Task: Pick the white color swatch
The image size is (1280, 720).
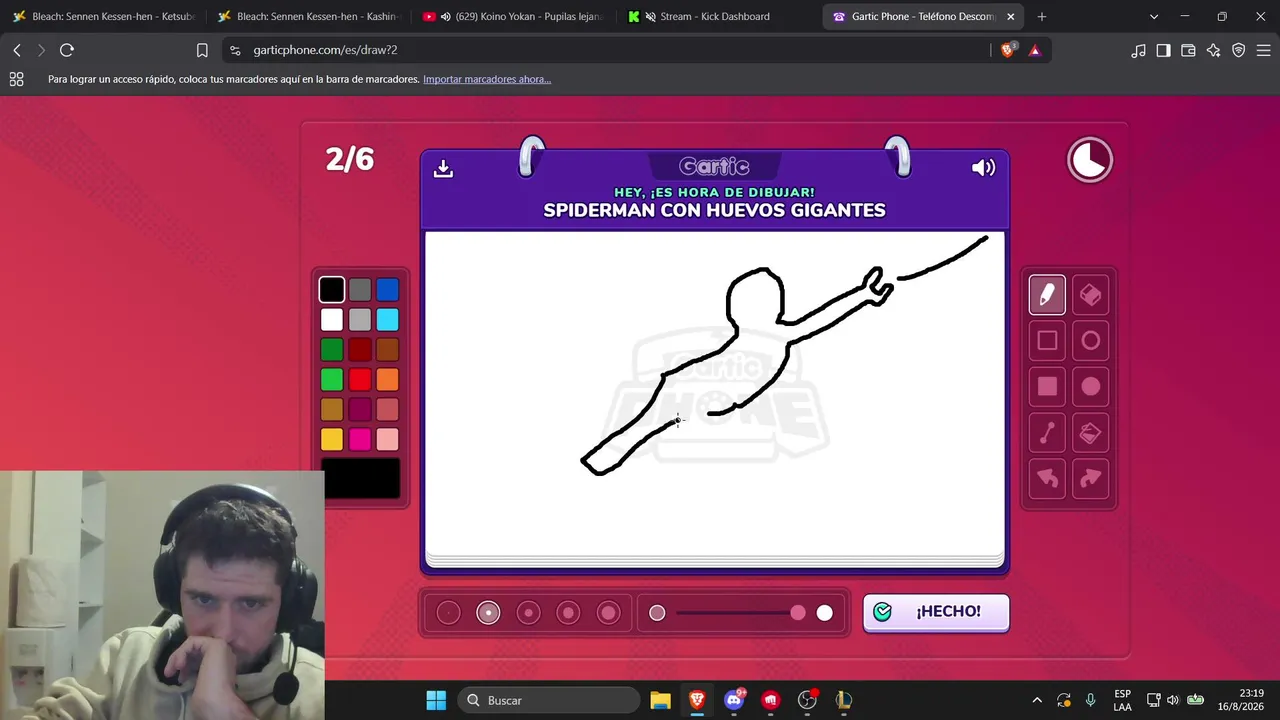Action: [x=332, y=320]
